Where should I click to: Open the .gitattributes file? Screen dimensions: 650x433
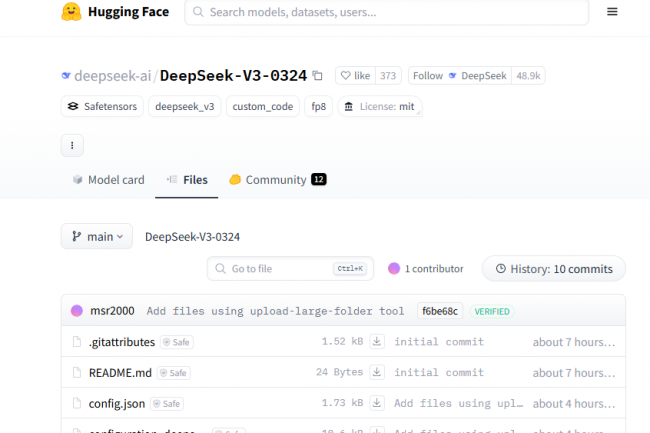pos(122,342)
